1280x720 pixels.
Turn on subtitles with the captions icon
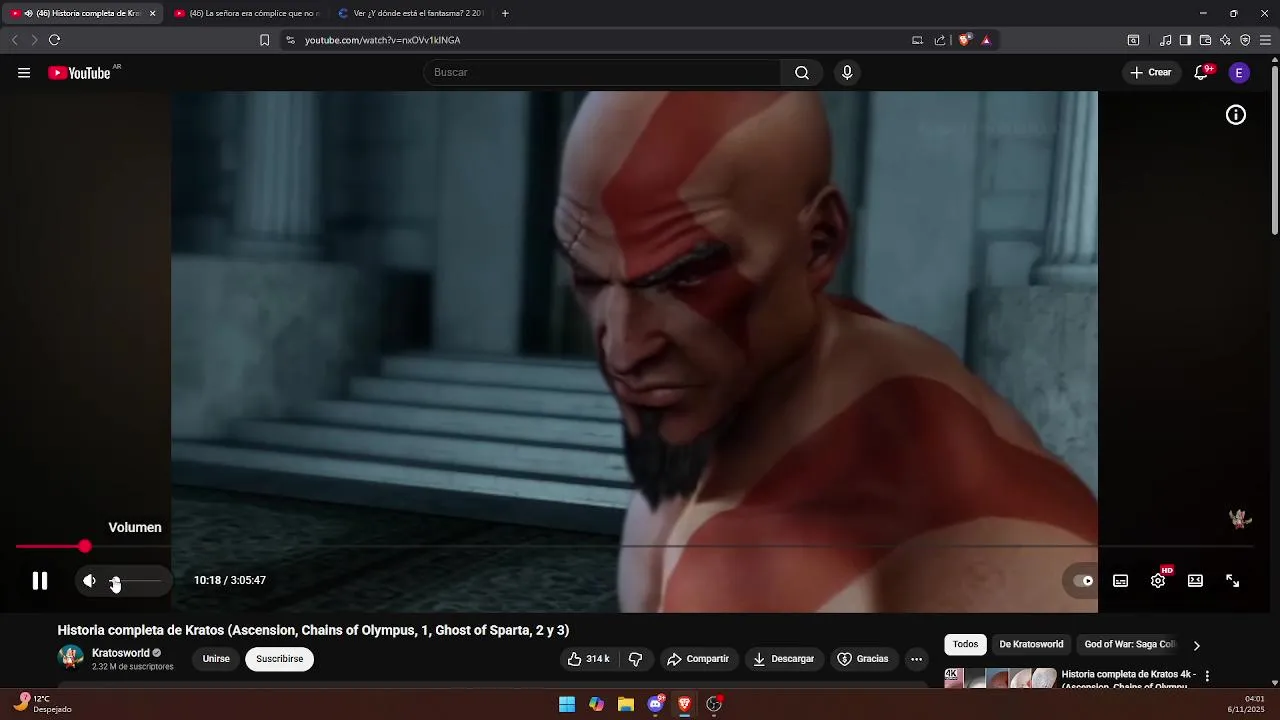(1121, 581)
